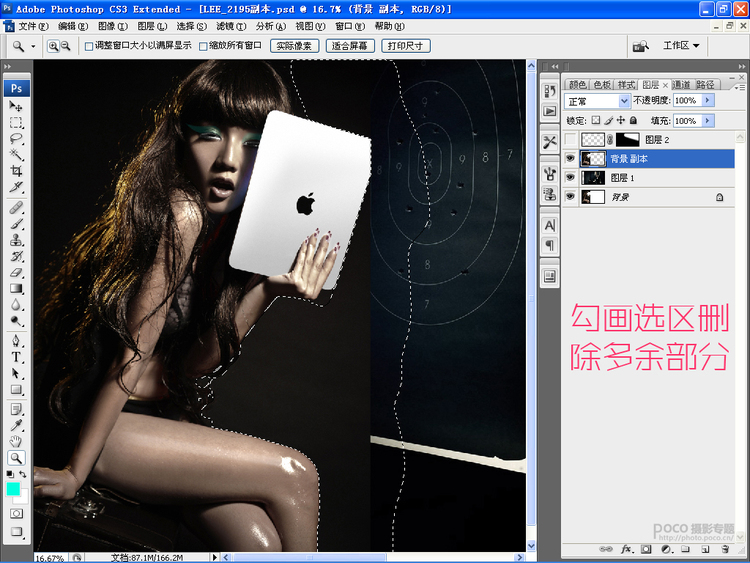
Task: Open the 滤镜 menu
Action: pos(231,26)
